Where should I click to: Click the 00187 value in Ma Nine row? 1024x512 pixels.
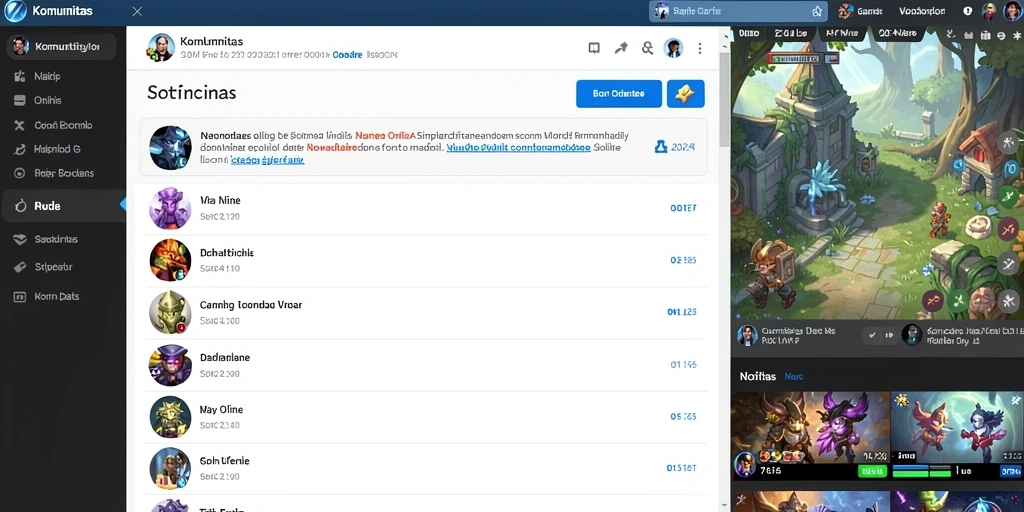[683, 208]
